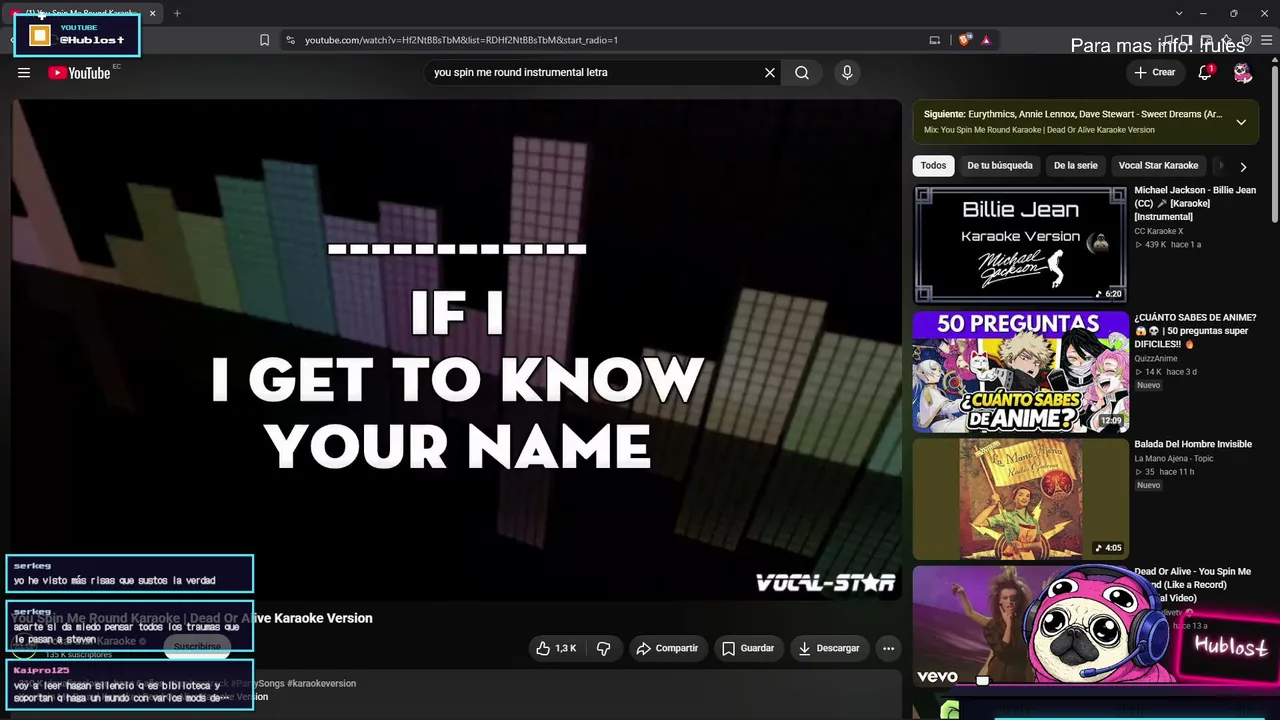Select the Todos filter chip

[x=933, y=166]
